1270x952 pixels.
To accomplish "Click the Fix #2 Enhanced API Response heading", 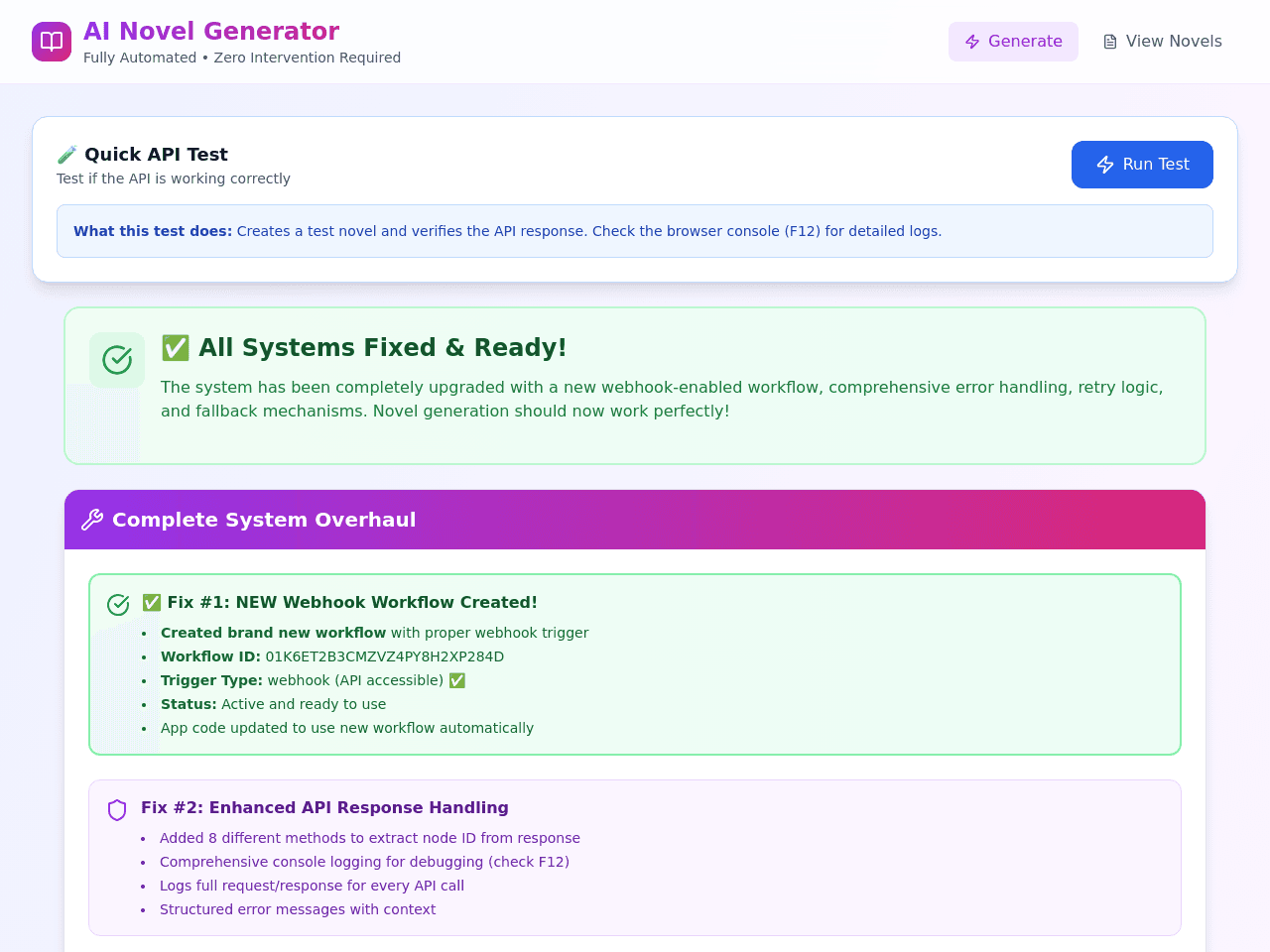I will click(324, 808).
